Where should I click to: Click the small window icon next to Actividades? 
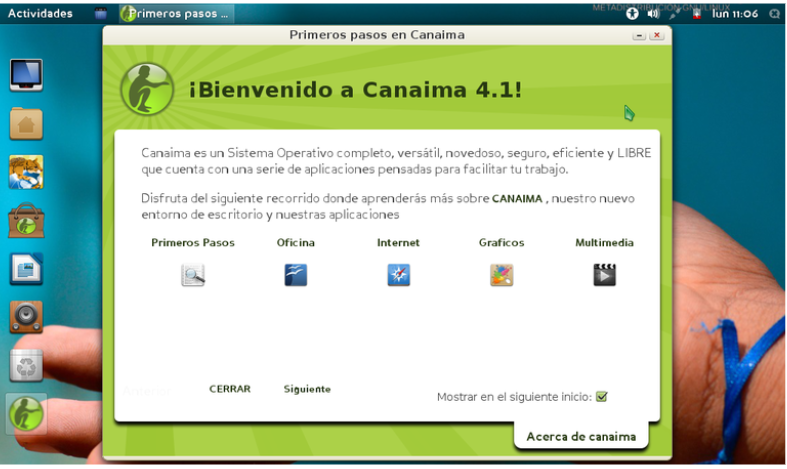point(101,14)
